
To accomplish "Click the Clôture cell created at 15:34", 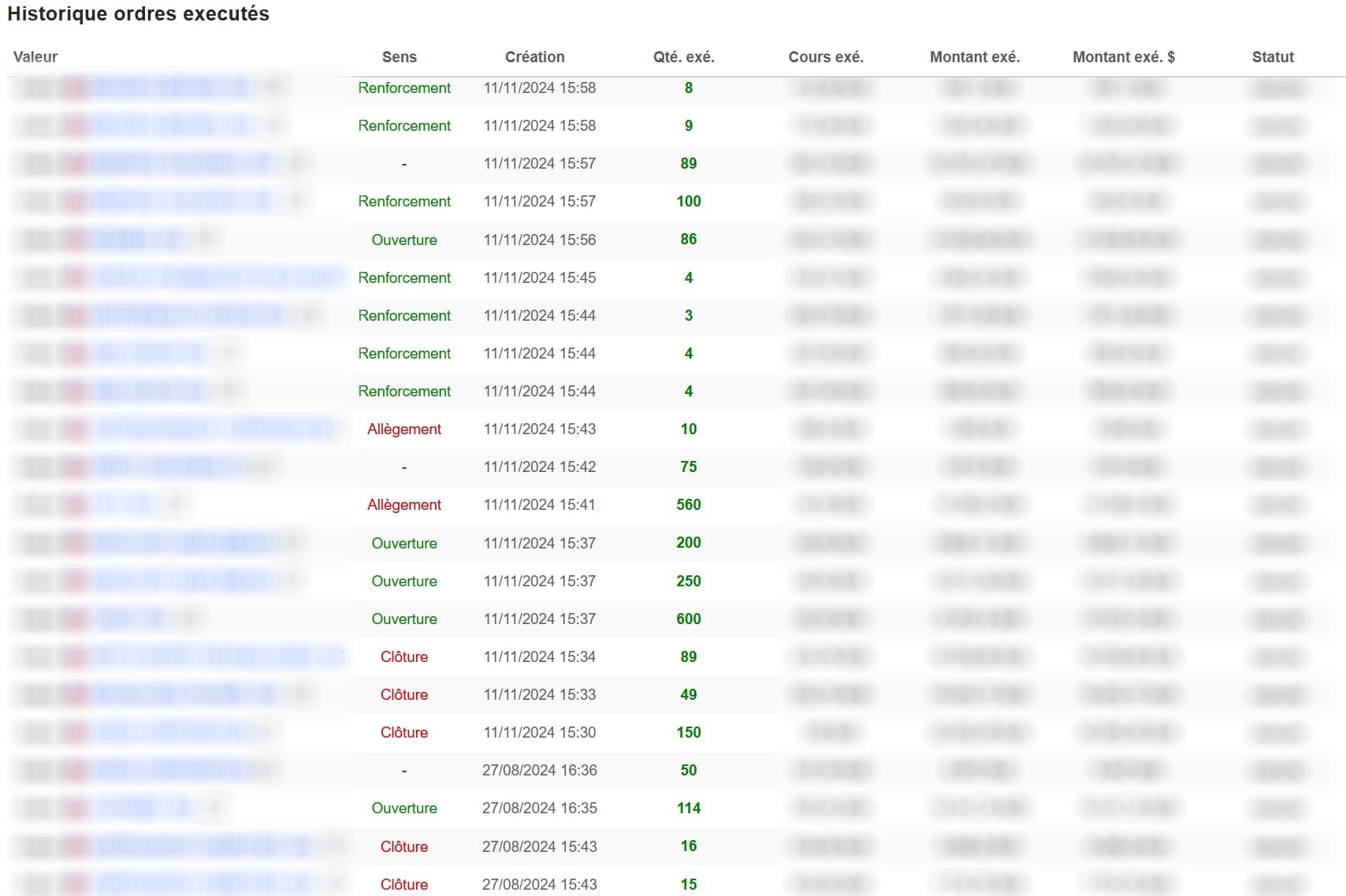I will [403, 656].
